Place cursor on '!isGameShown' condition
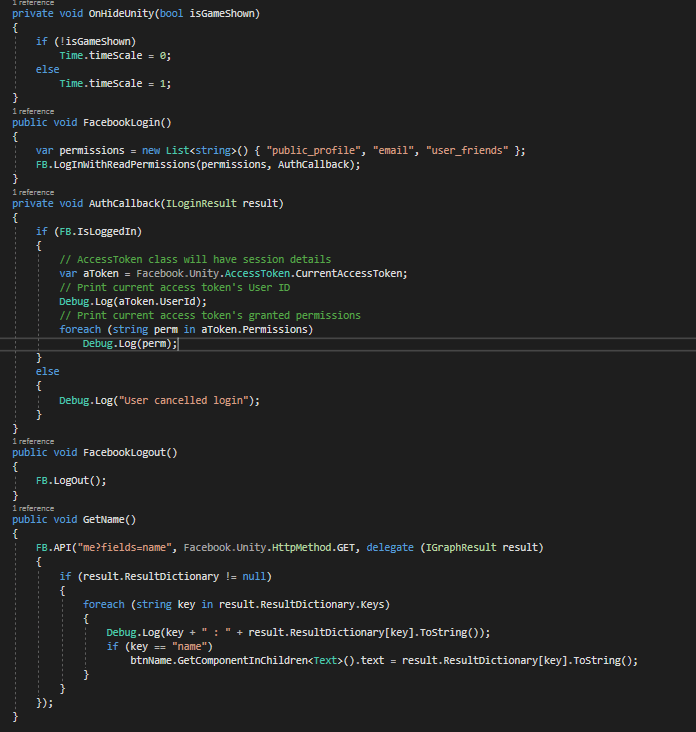Screen dimensions: 696x732 (x=95, y=42)
